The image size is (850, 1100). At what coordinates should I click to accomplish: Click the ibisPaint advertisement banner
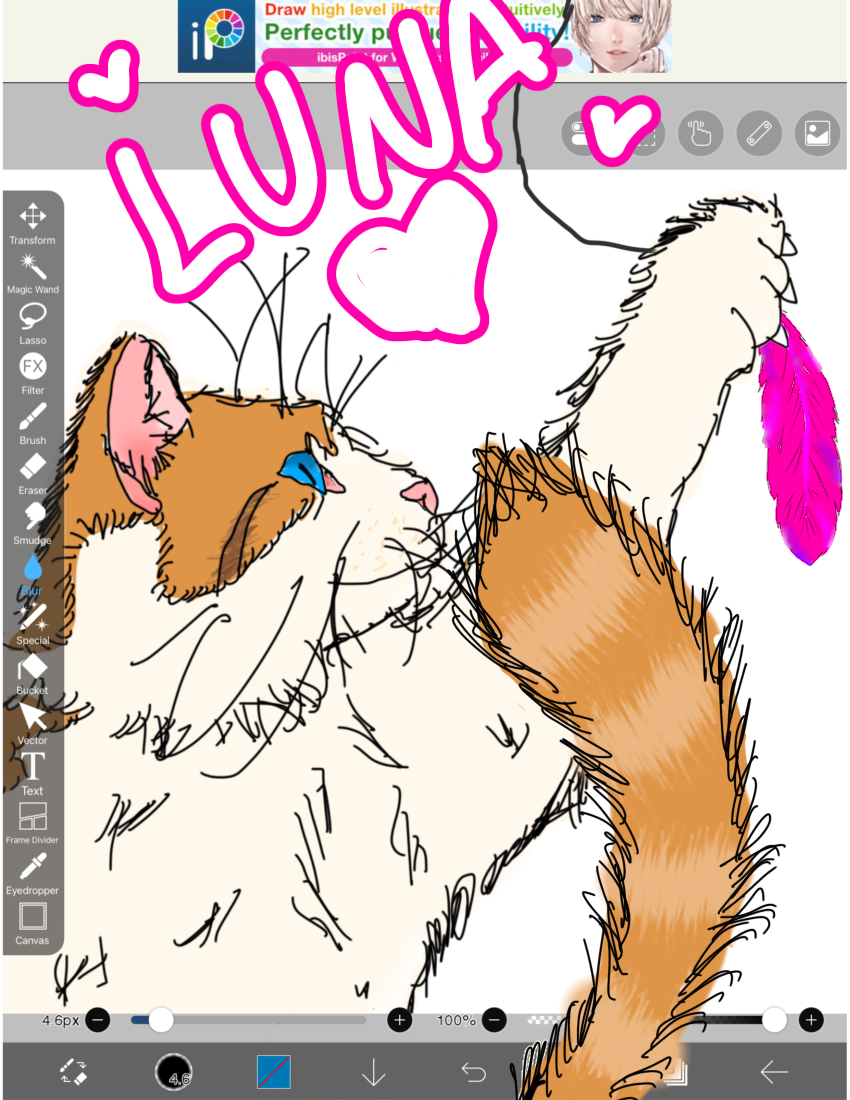pyautogui.click(x=424, y=37)
